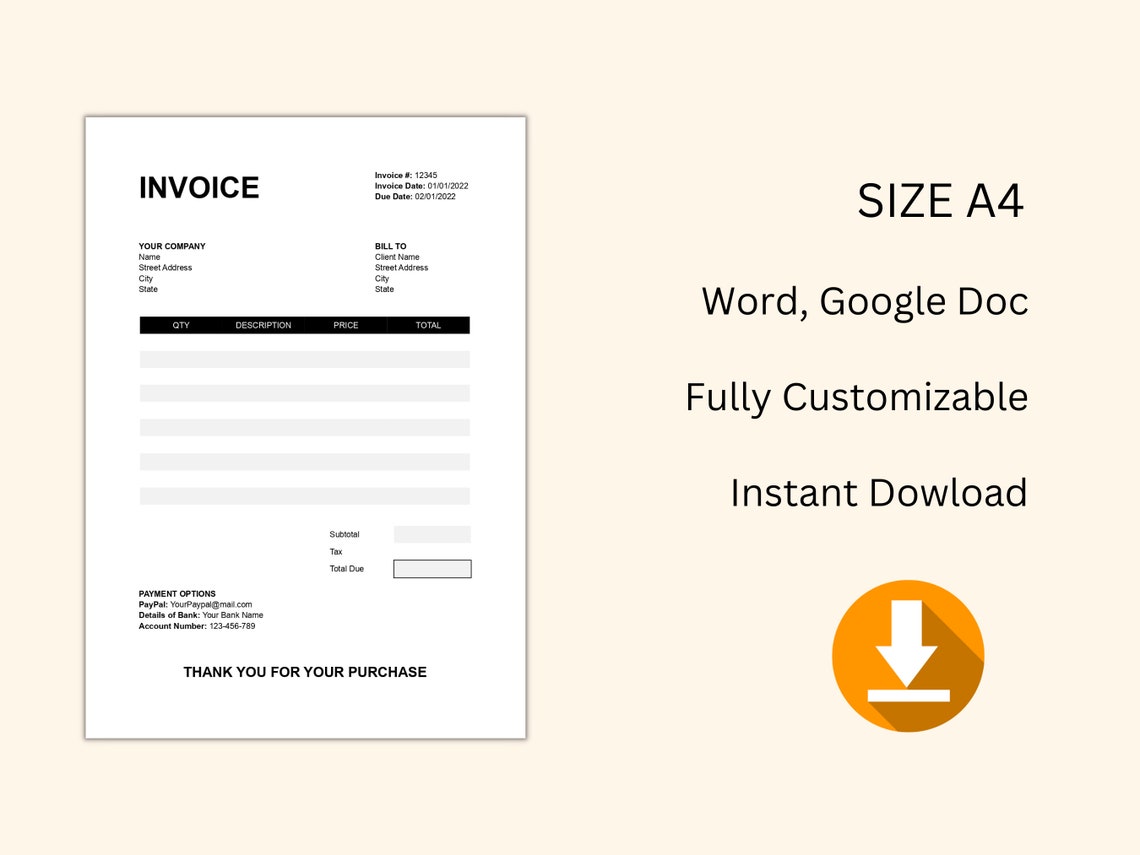Select the TOTAL column header

(428, 324)
